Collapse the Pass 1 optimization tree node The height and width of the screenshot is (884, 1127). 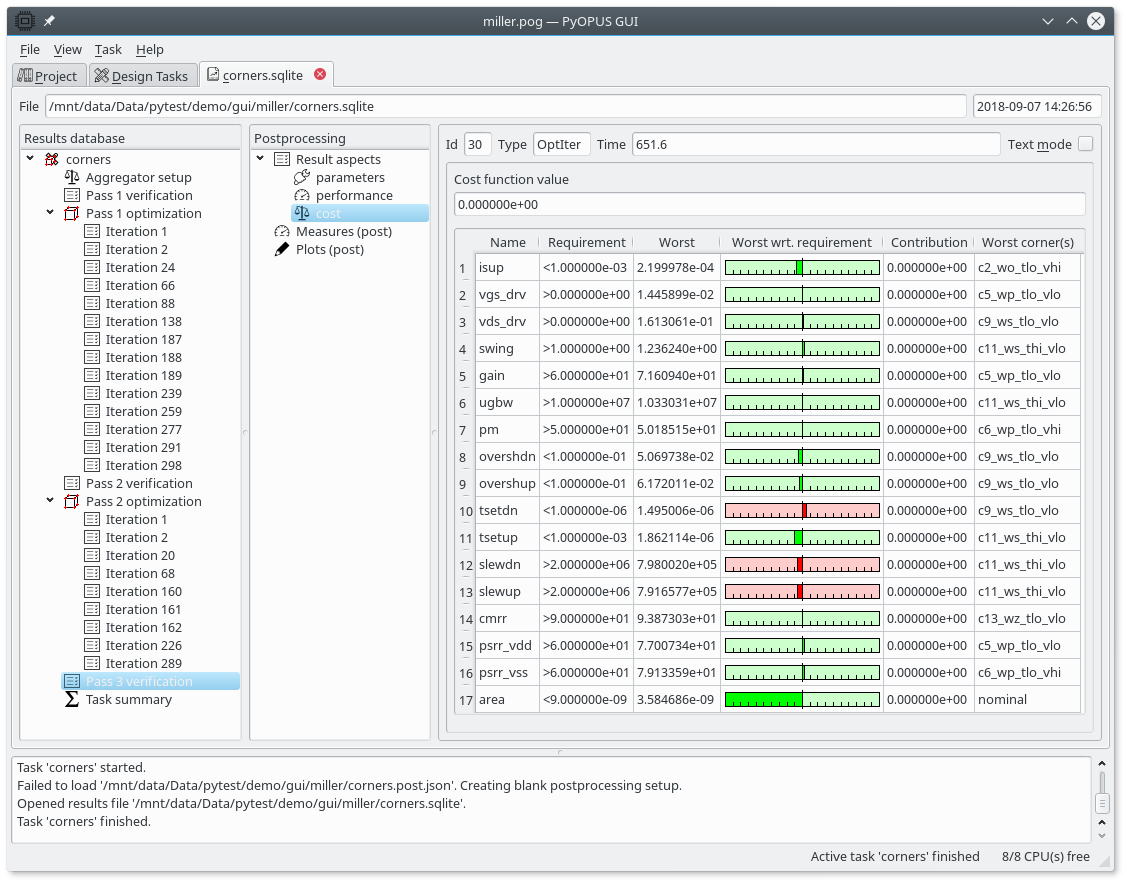50,213
